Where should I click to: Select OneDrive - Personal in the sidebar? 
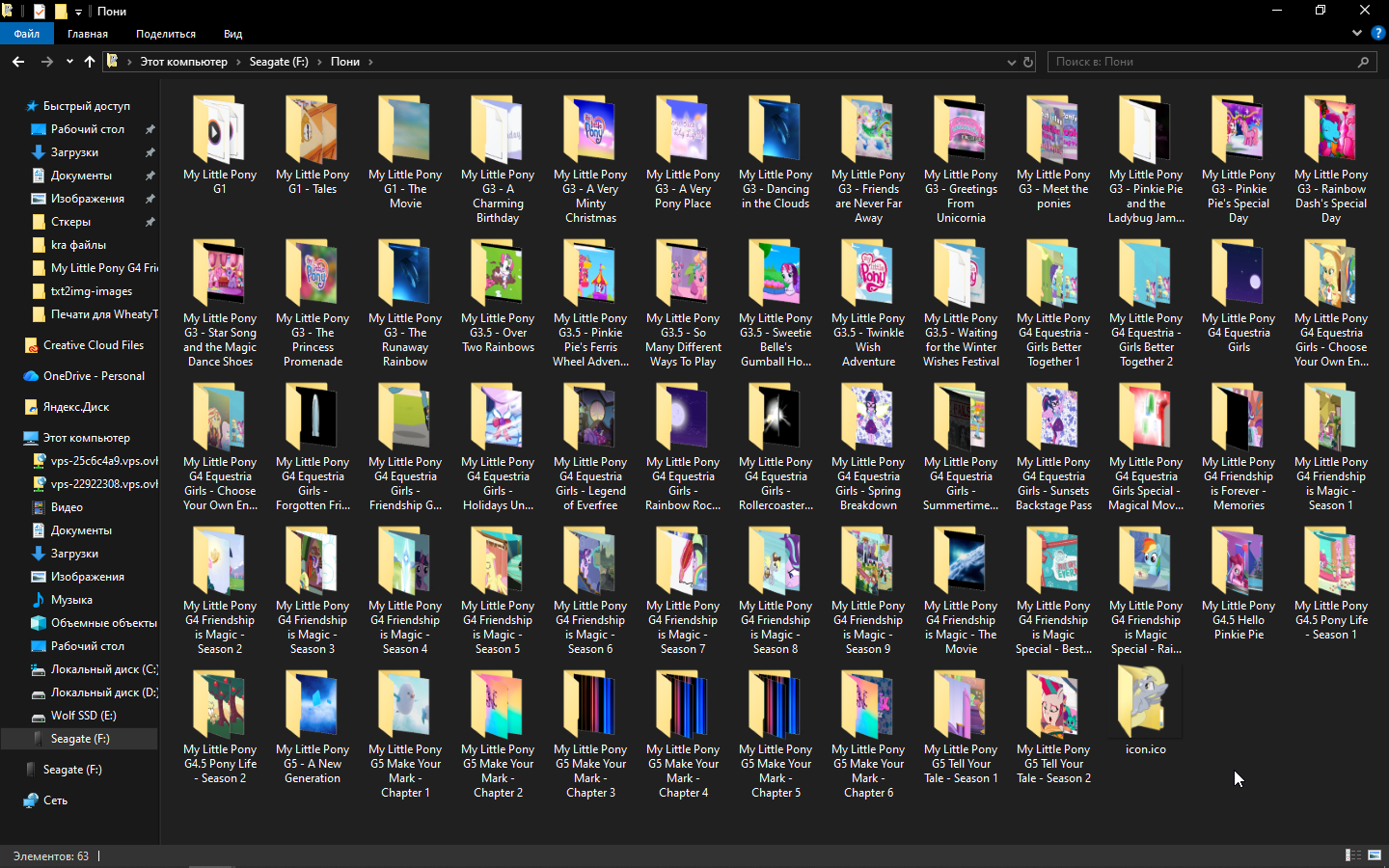point(94,376)
